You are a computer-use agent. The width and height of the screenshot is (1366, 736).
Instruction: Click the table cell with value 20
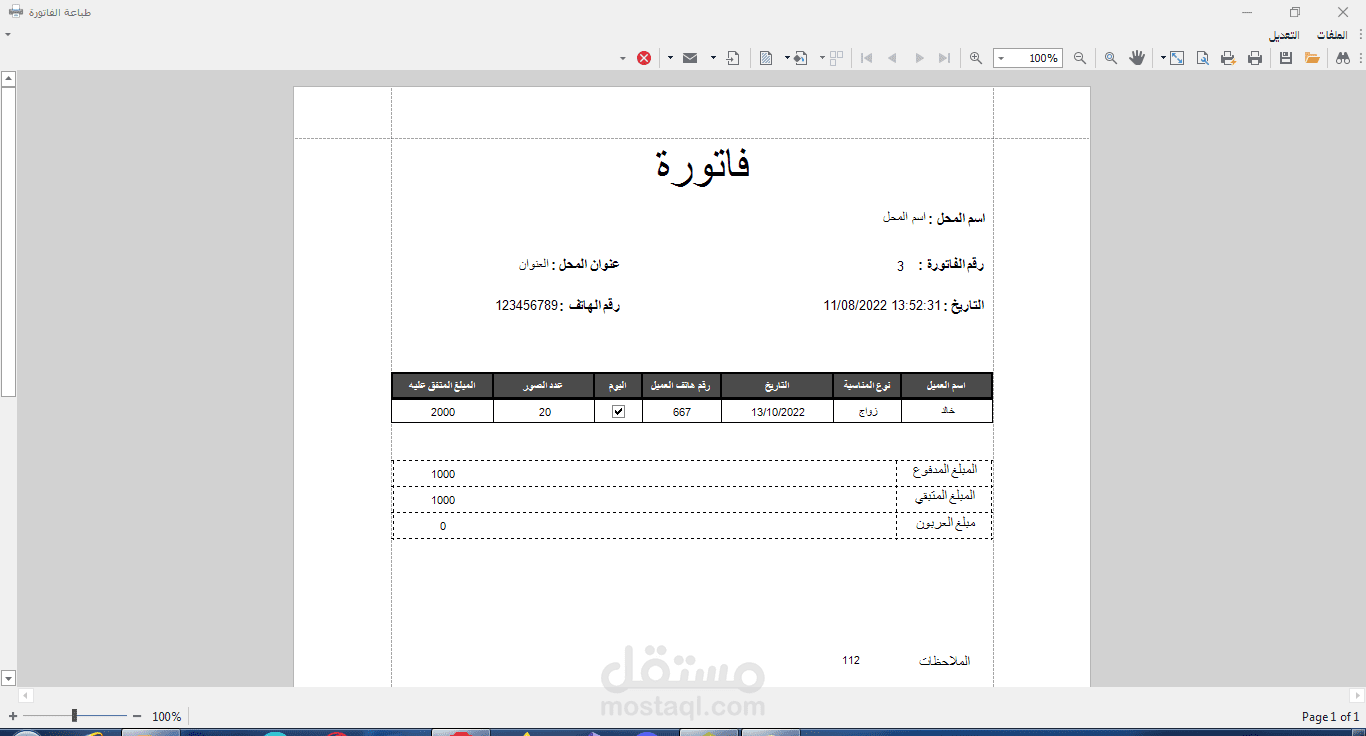coord(544,411)
